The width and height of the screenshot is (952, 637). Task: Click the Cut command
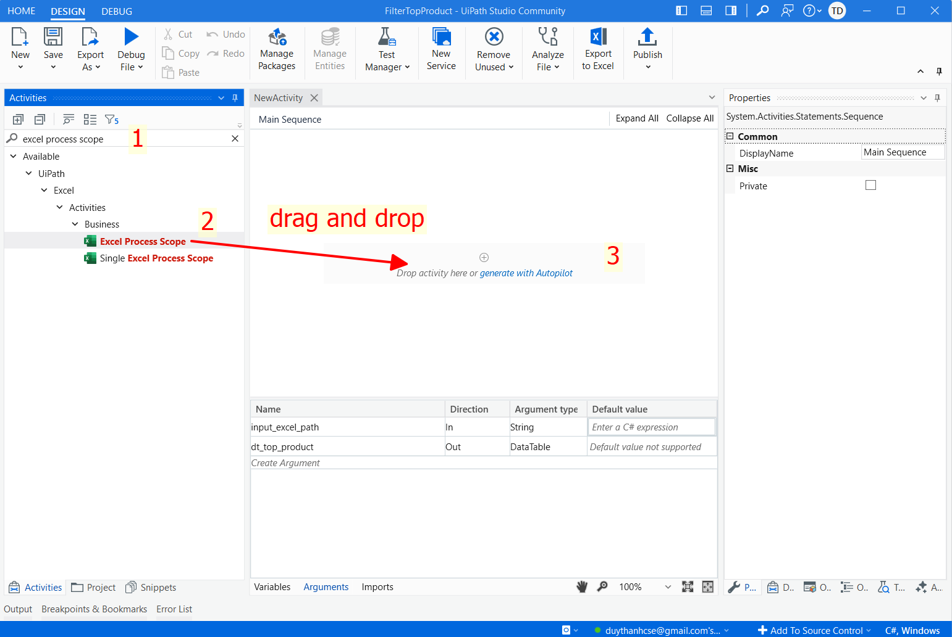[x=178, y=35]
